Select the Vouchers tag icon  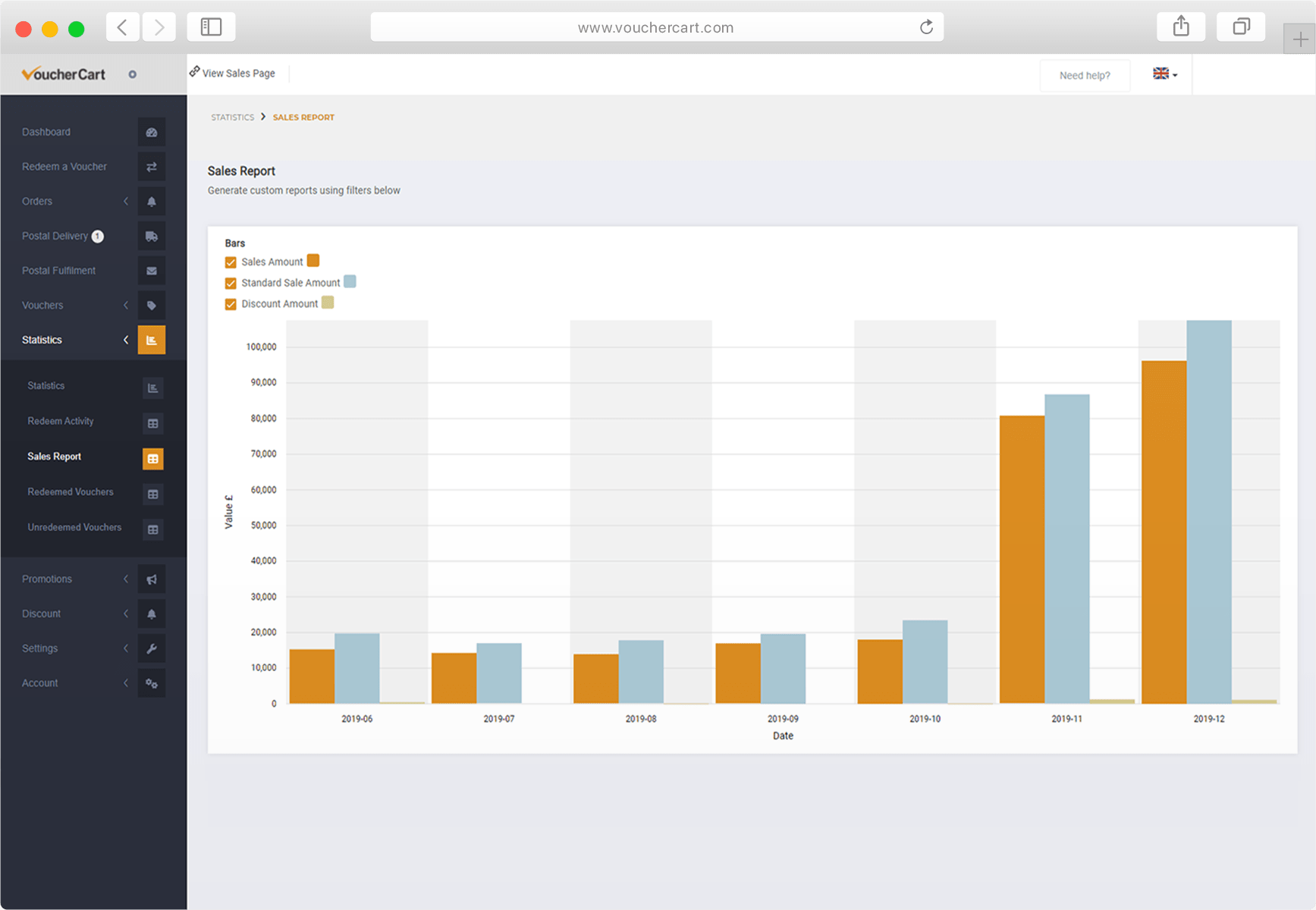152,305
